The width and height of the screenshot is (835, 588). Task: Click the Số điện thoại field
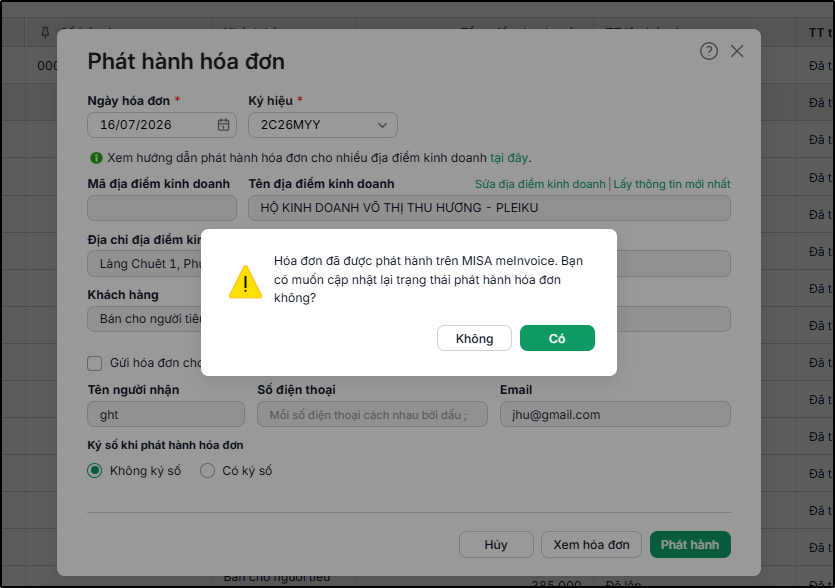(x=372, y=414)
